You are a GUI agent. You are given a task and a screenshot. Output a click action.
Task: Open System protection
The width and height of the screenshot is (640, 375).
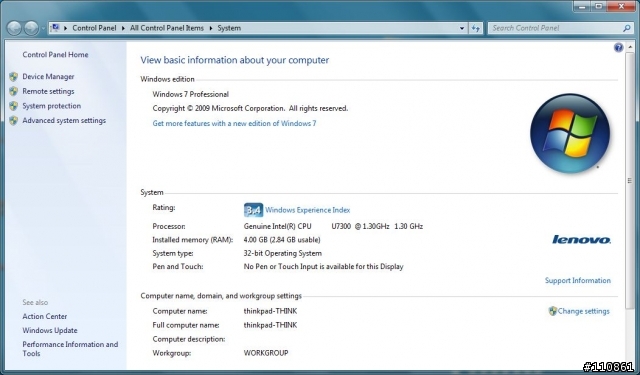pos(51,106)
